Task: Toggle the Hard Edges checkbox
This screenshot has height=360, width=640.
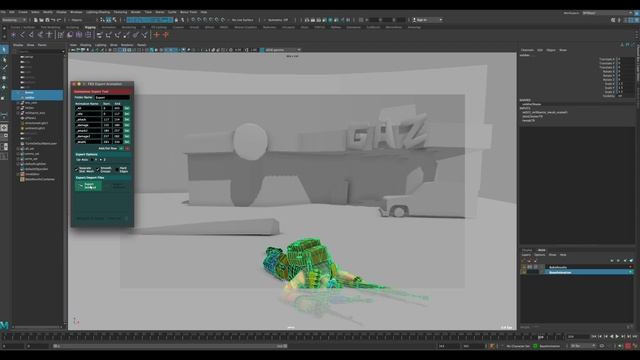Action: [x=117, y=169]
